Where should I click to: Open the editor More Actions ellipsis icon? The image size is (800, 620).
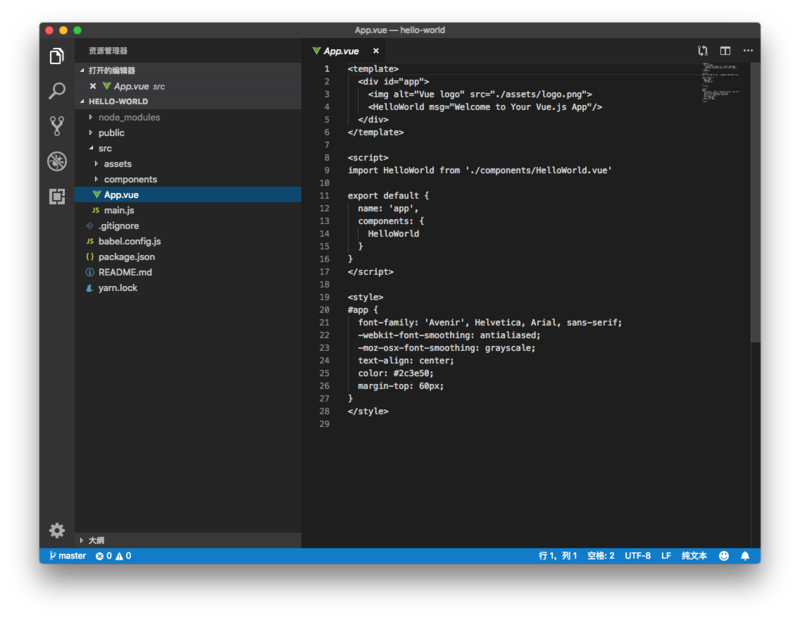pyautogui.click(x=748, y=49)
